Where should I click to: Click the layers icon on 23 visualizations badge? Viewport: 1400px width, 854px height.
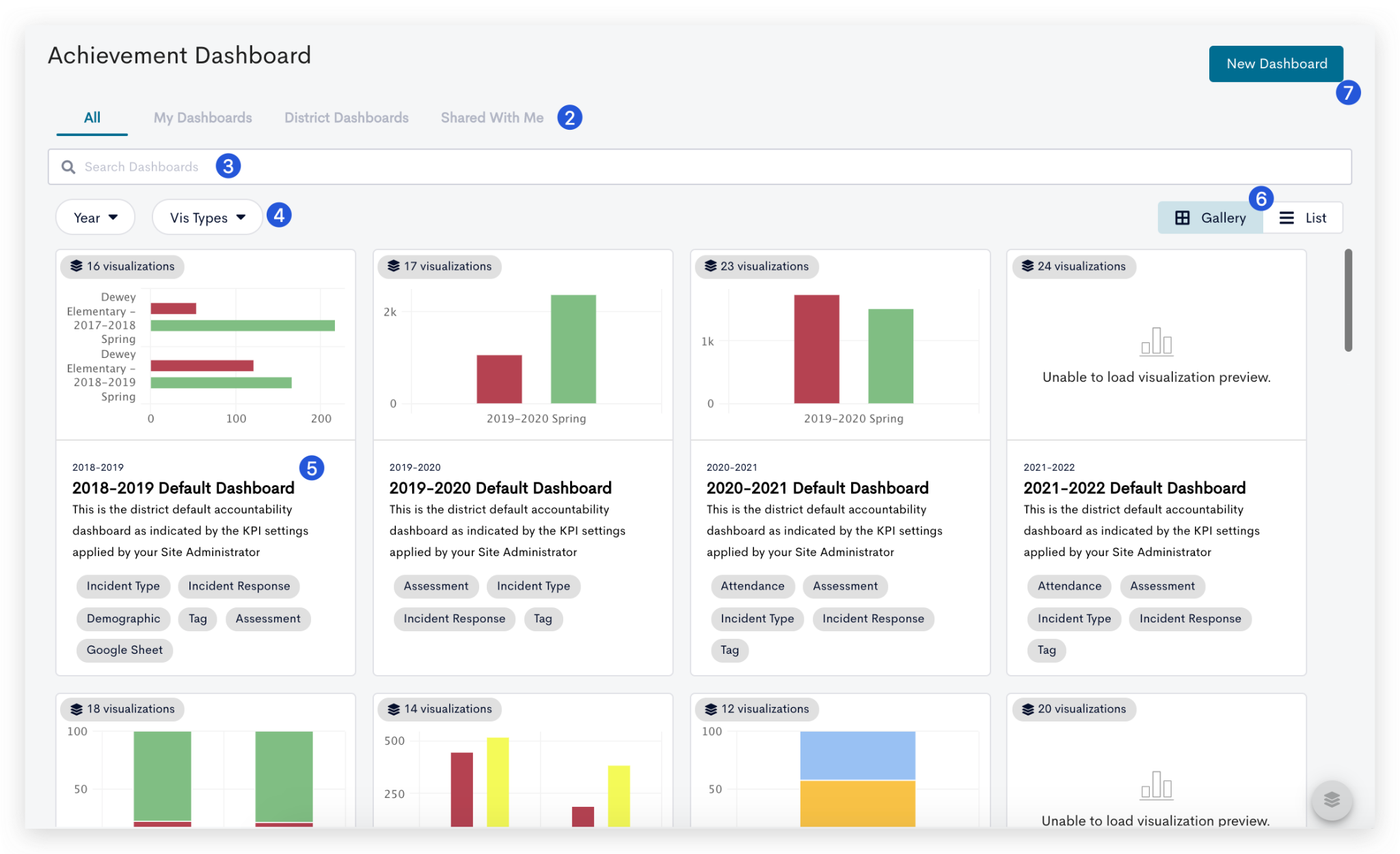point(710,266)
